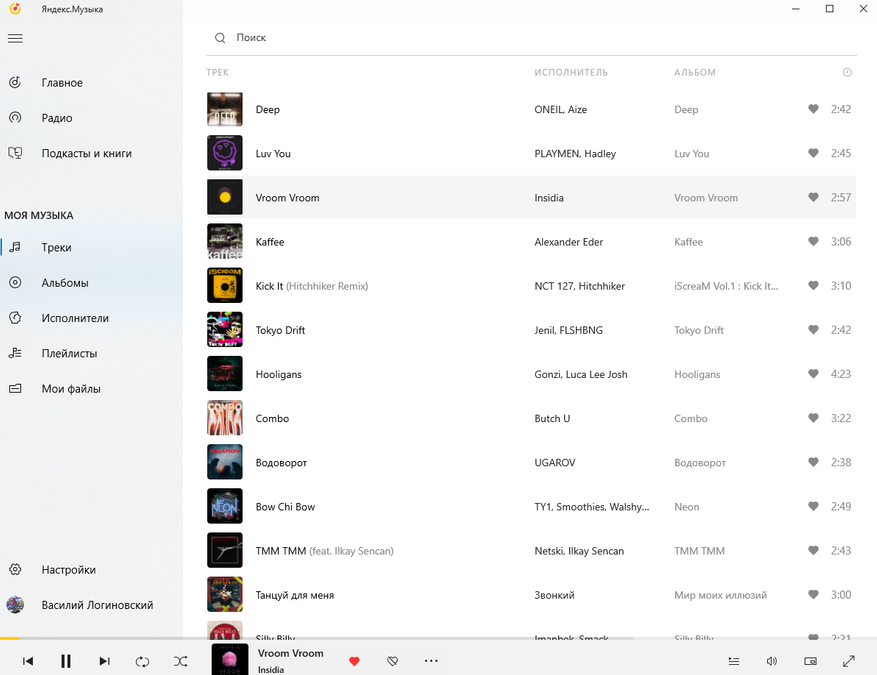Toggle repeat mode

click(x=142, y=662)
